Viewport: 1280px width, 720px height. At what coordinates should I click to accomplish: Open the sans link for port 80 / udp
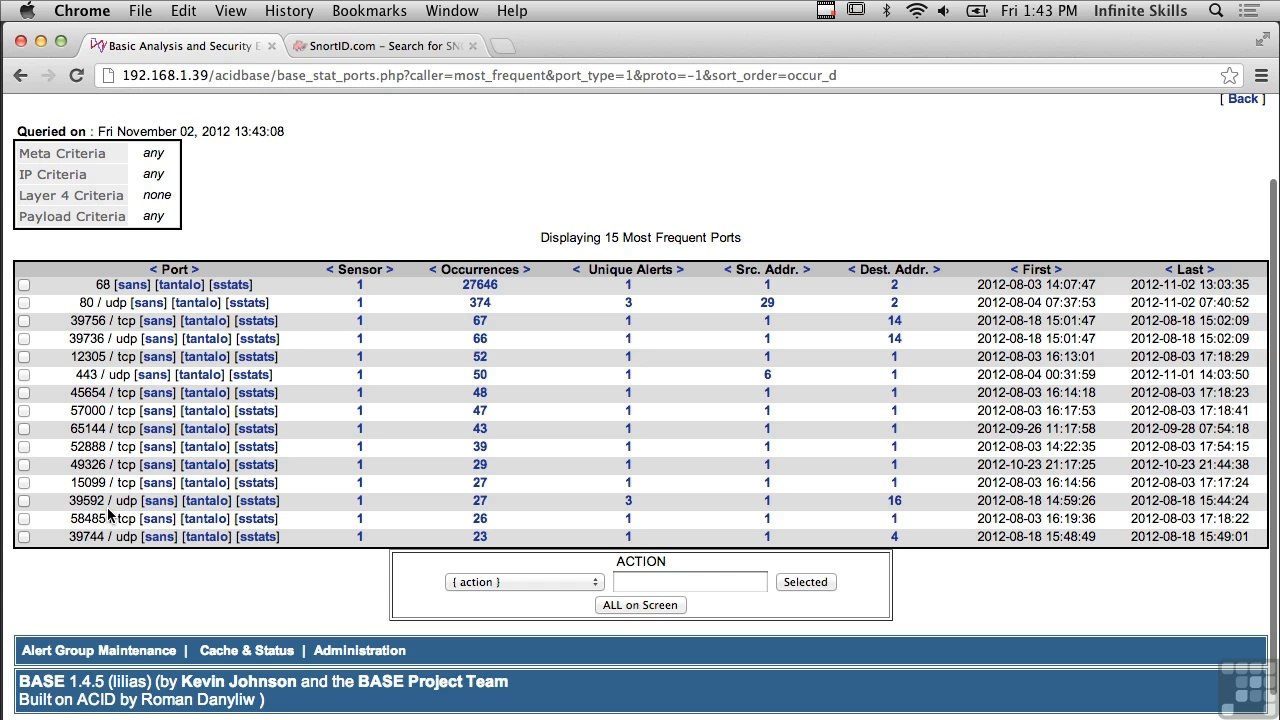tap(148, 303)
